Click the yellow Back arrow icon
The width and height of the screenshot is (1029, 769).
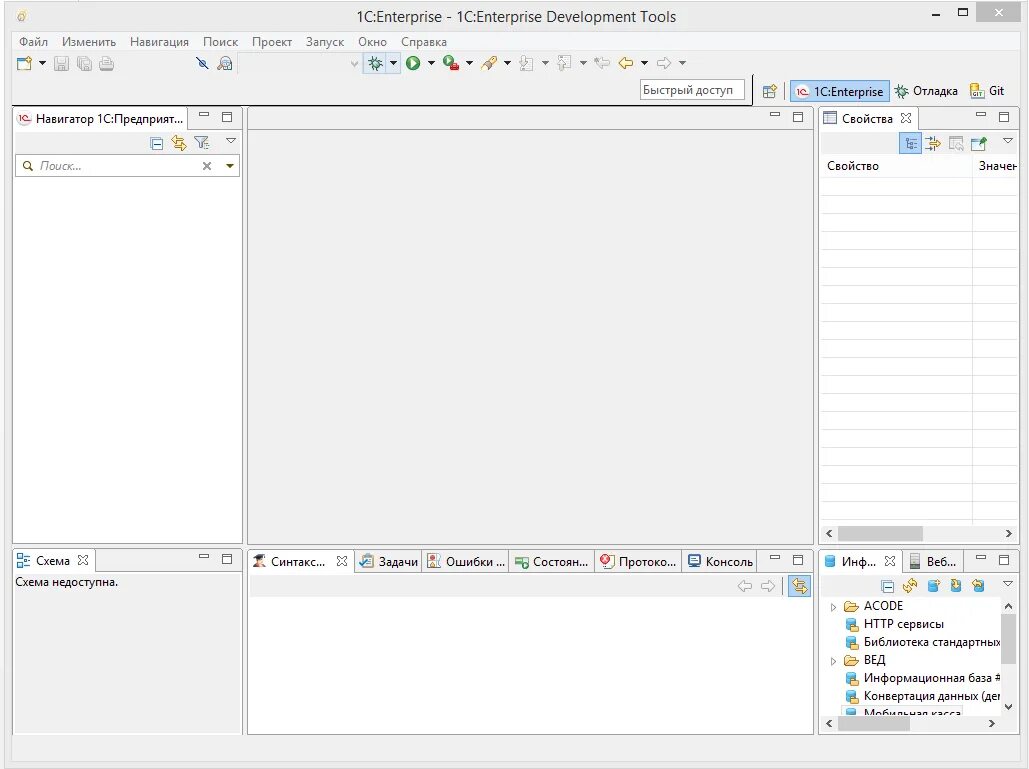click(x=625, y=64)
